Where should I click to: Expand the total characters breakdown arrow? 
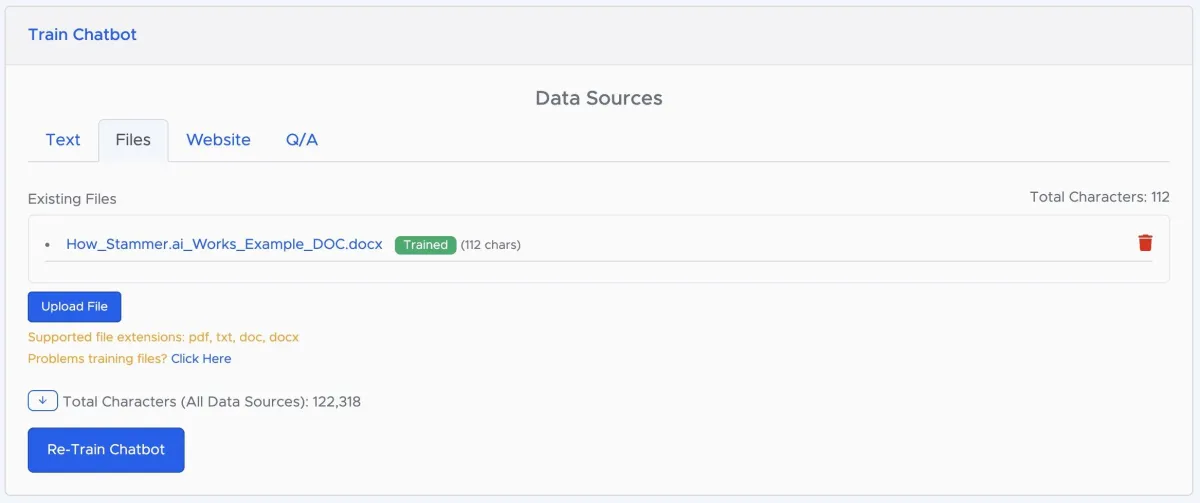42,401
